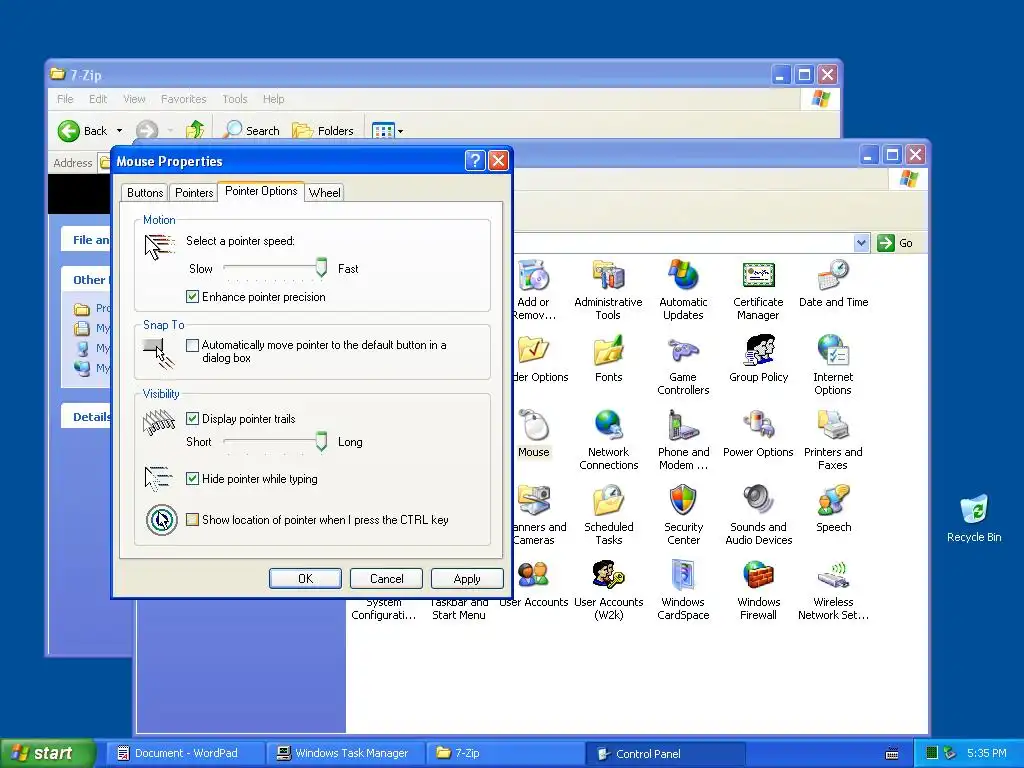Switch to 7-Zip taskbar item
Viewport: 1024px width, 768px height.
(x=505, y=753)
